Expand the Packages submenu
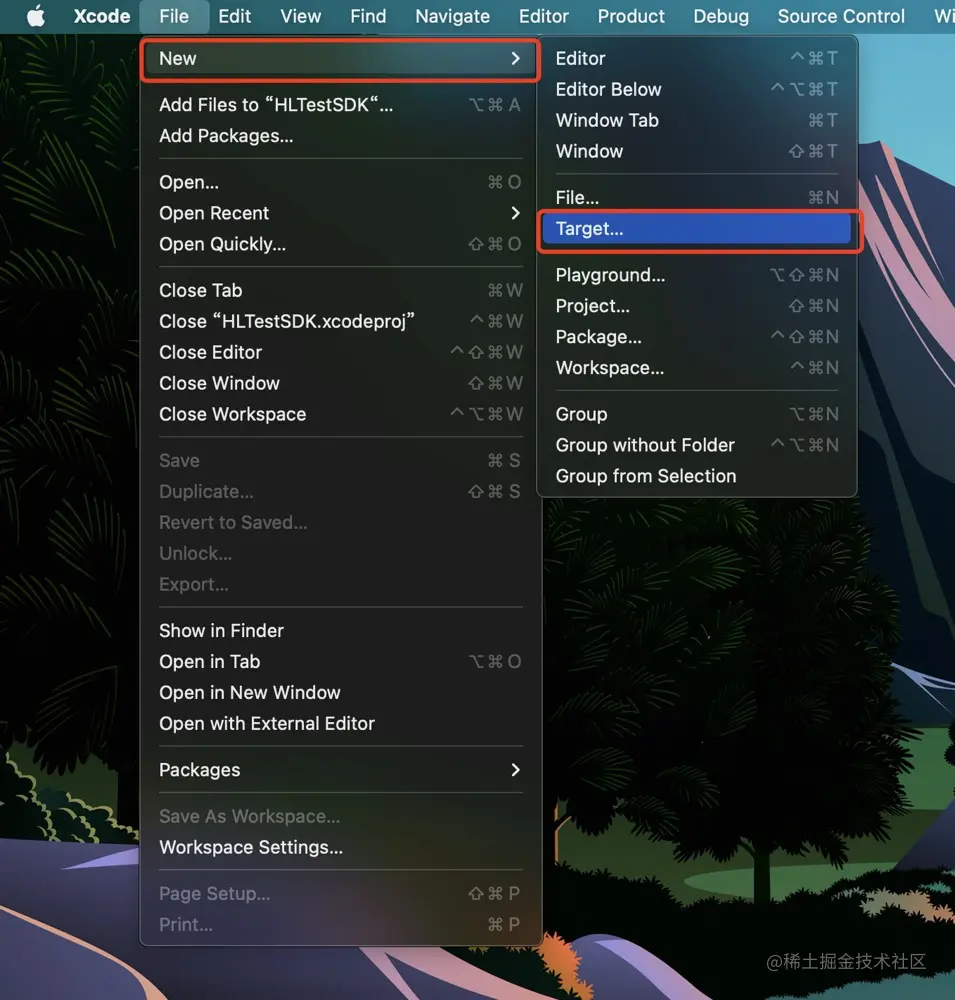Image resolution: width=955 pixels, height=1000 pixels. [340, 770]
